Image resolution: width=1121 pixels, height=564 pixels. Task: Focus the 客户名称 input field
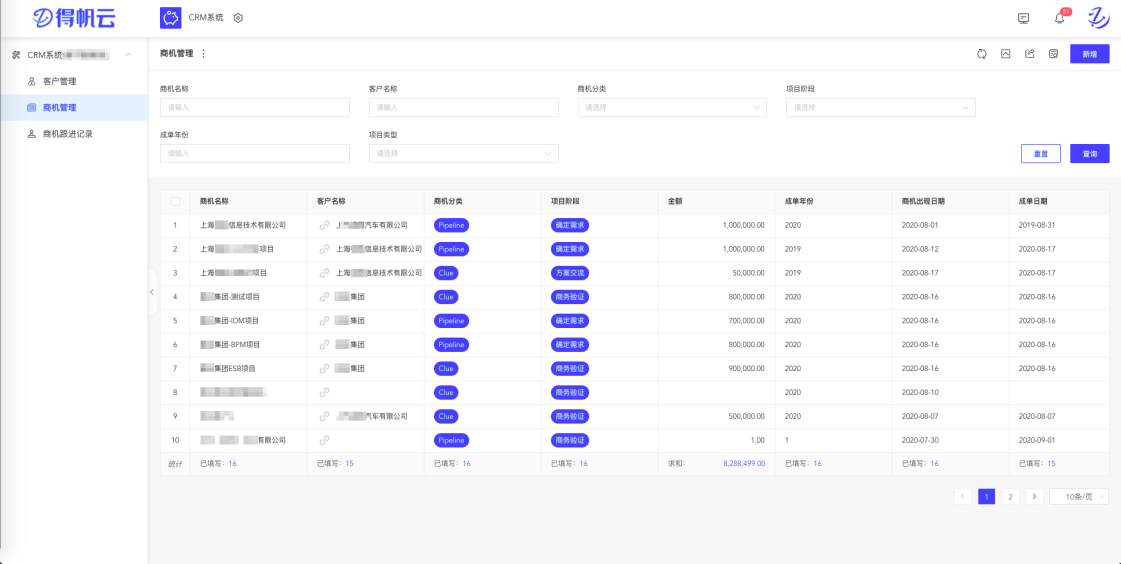(463, 108)
